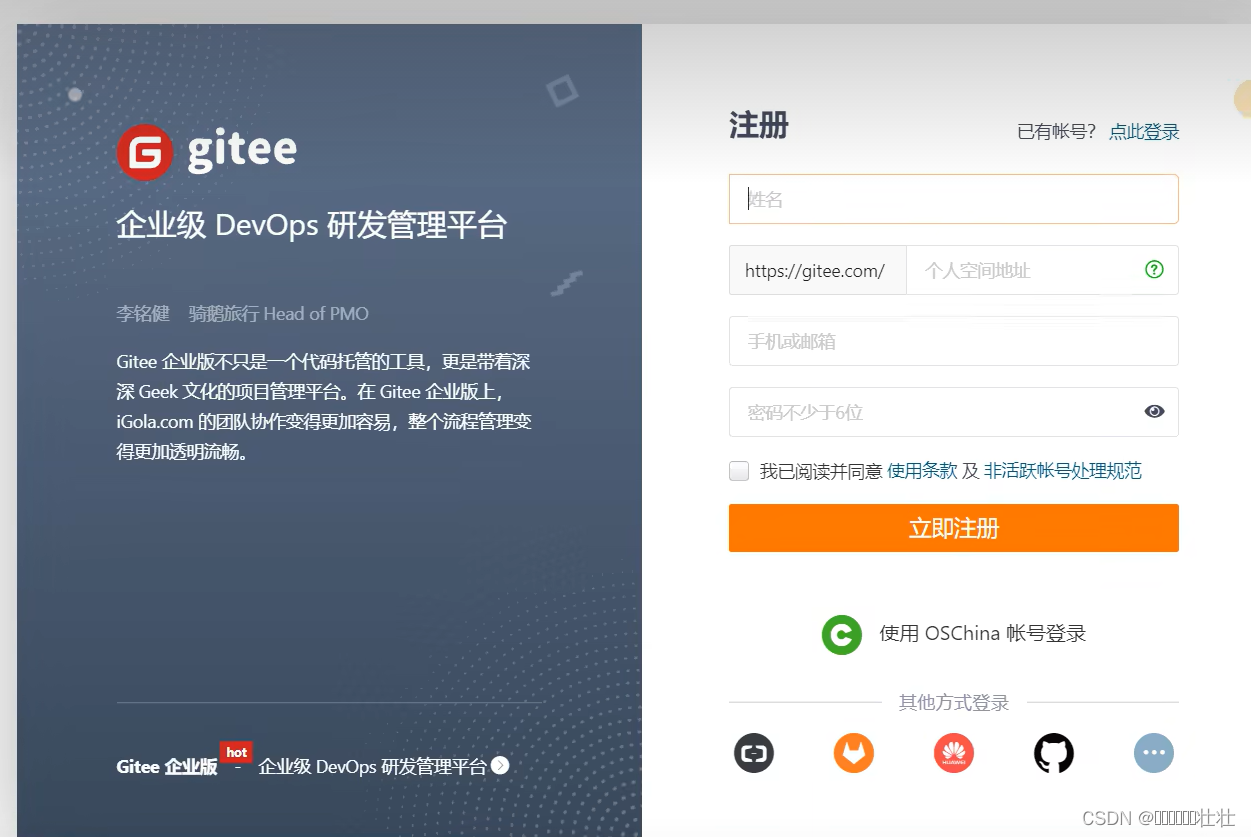The height and width of the screenshot is (837, 1251).
Task: Click 李铭健 骑鹅旅行 Head of PMO text
Action: click(x=243, y=314)
